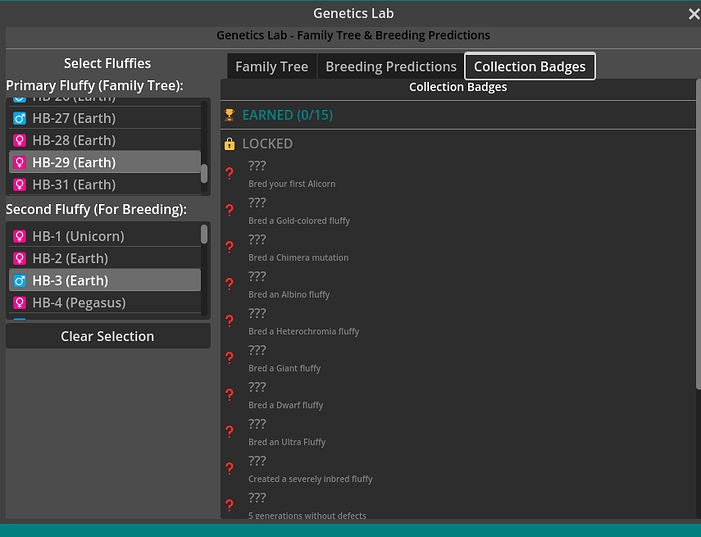This screenshot has width=701, height=537.
Task: Select the Collection Badges tab
Action: pos(530,67)
